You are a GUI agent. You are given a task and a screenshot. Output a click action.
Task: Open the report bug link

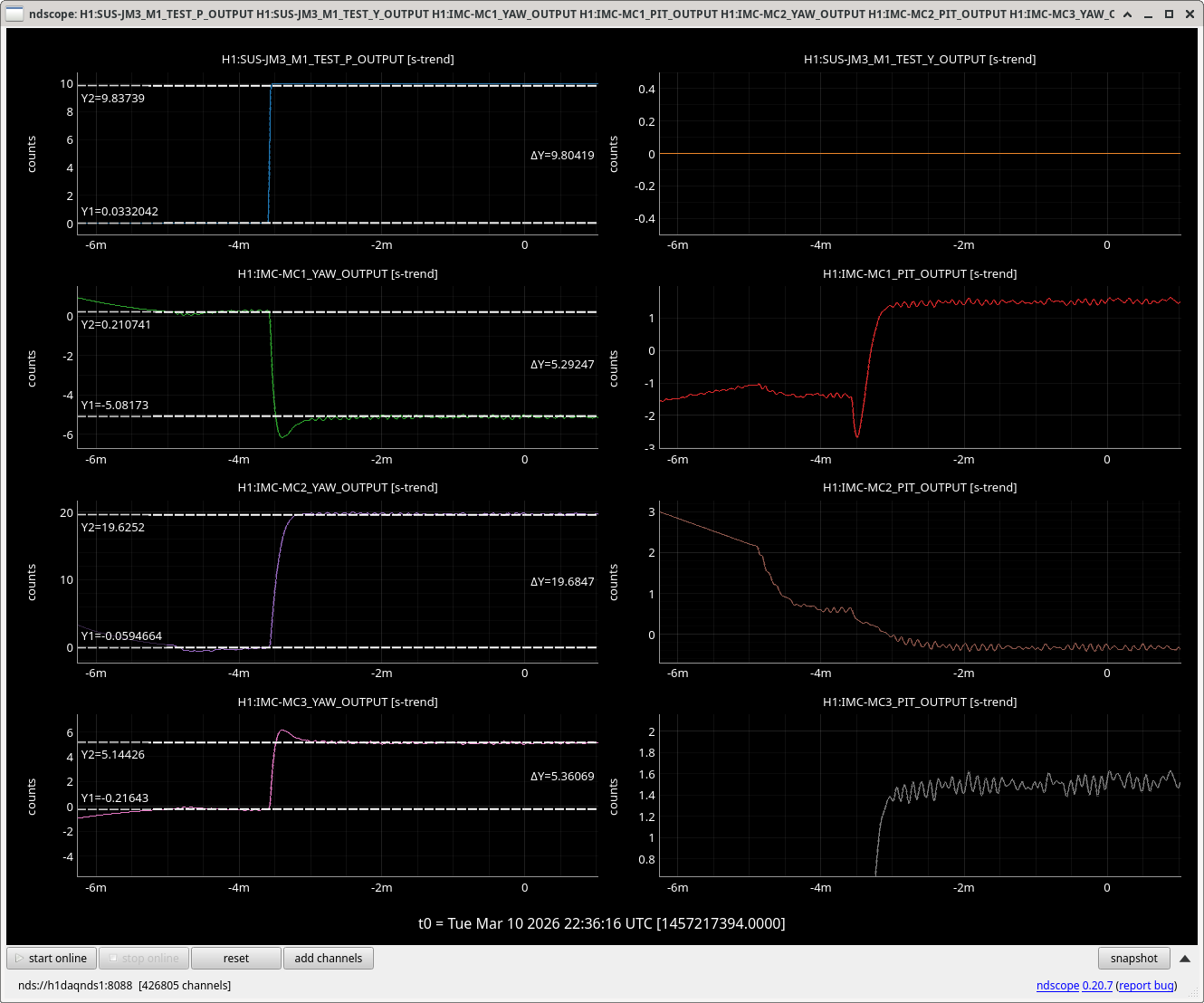(1146, 985)
